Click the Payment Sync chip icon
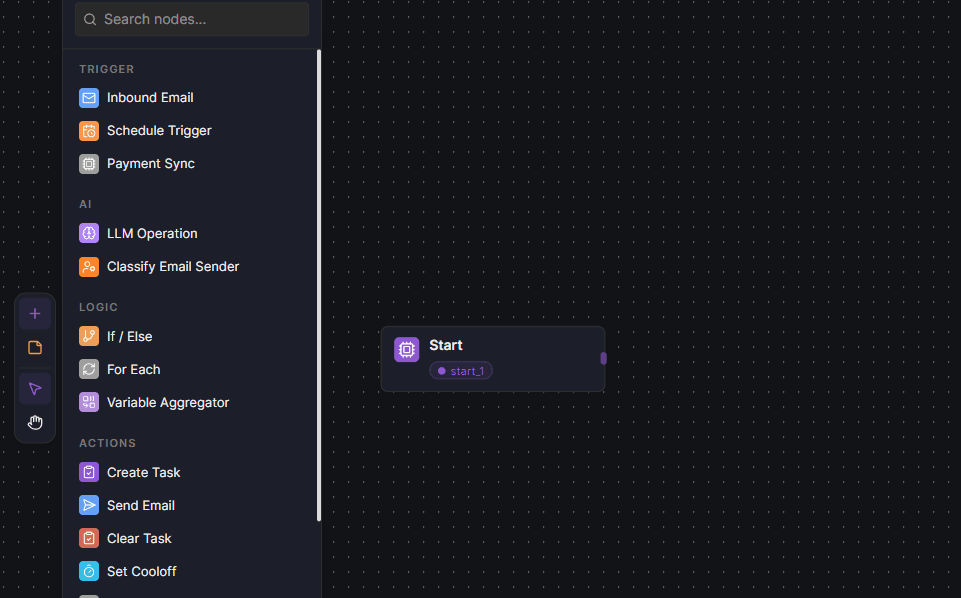The image size is (961, 598). (x=89, y=164)
